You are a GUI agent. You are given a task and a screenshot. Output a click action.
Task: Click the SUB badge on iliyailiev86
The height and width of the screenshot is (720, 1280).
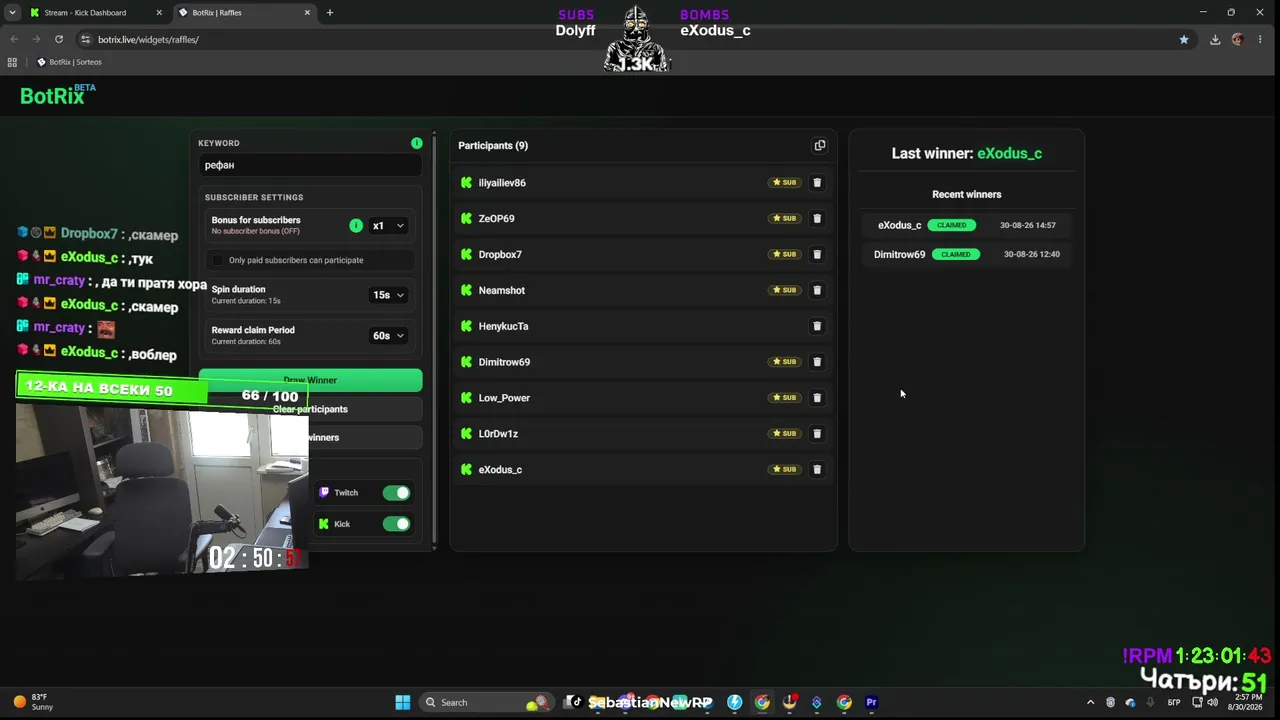click(785, 183)
